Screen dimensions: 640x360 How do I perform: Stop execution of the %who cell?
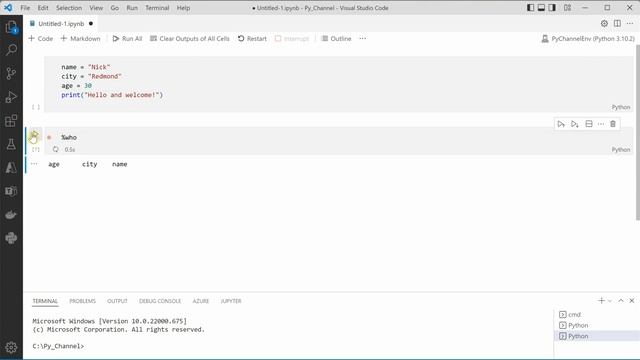click(x=35, y=135)
